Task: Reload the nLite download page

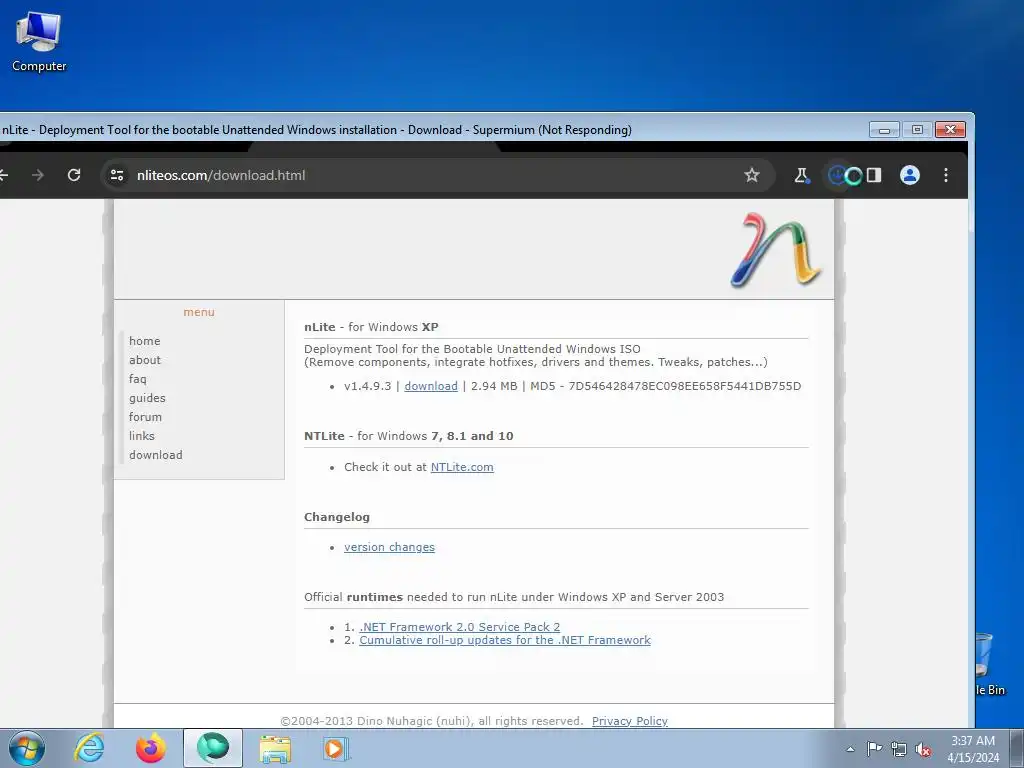Action: click(x=74, y=175)
